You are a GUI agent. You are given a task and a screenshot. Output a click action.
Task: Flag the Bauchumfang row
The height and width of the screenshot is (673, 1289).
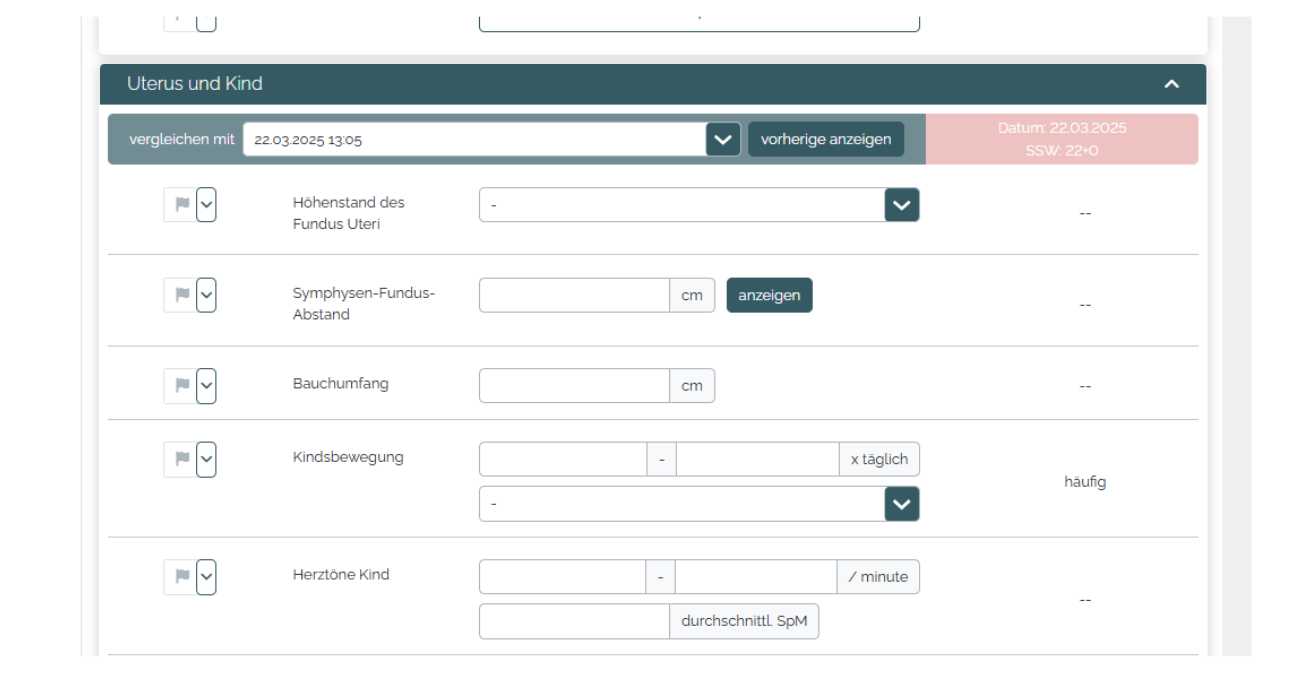[x=181, y=386]
